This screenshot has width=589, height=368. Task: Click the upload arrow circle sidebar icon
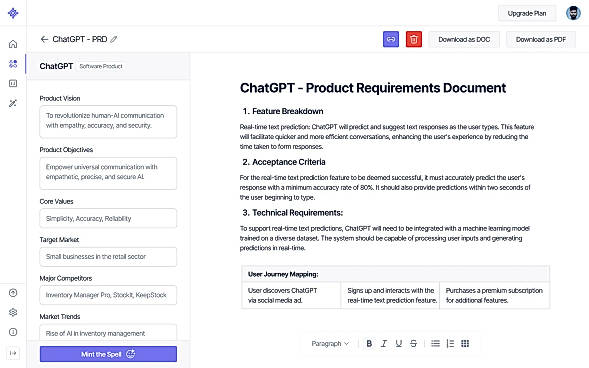tap(13, 293)
